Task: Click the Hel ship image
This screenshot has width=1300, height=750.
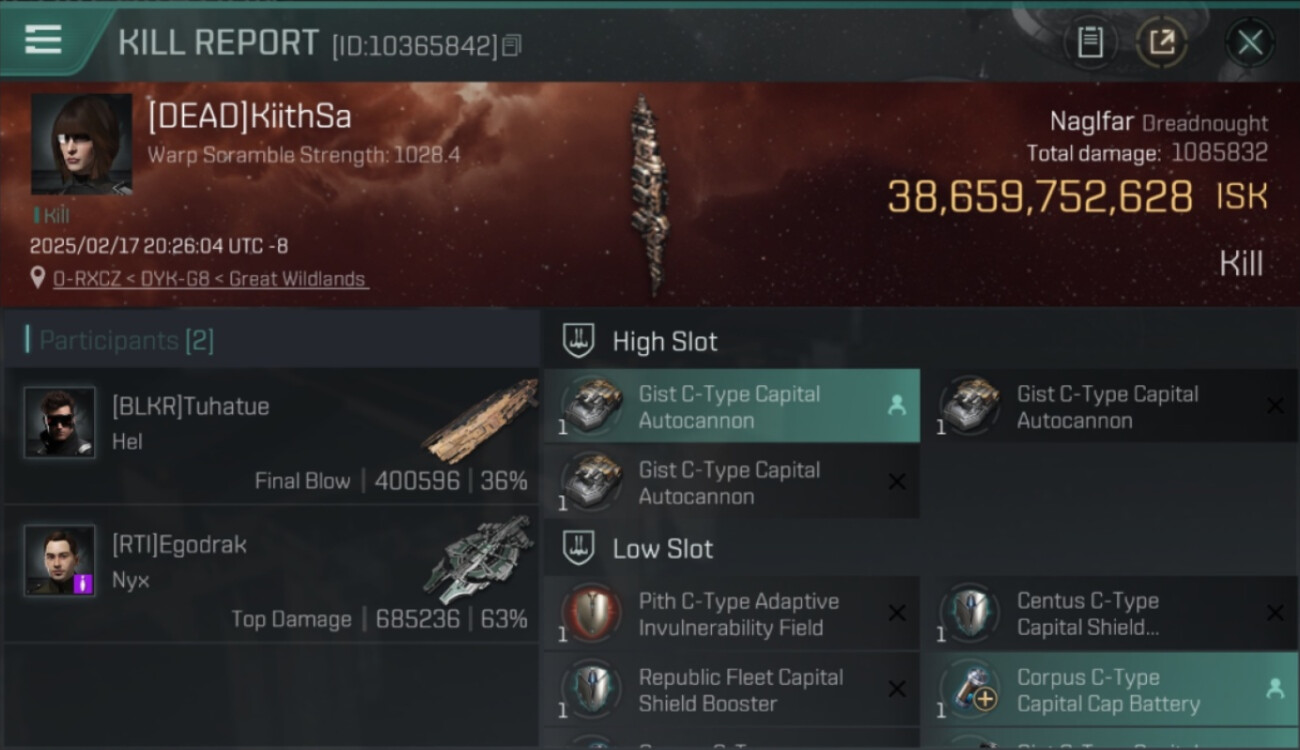Action: pos(478,421)
